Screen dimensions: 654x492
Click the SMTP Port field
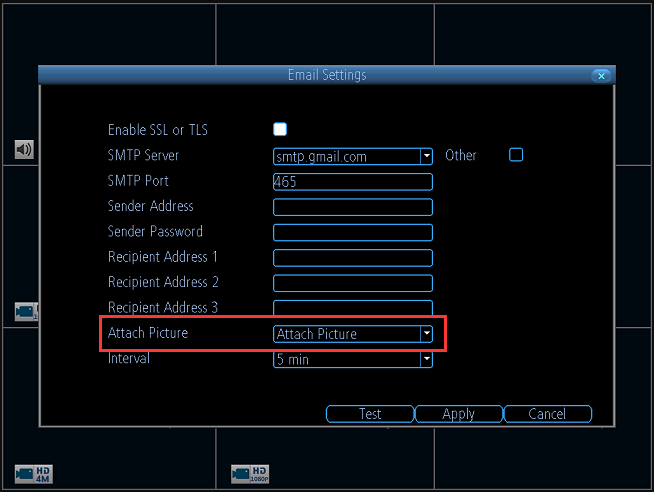pos(353,182)
